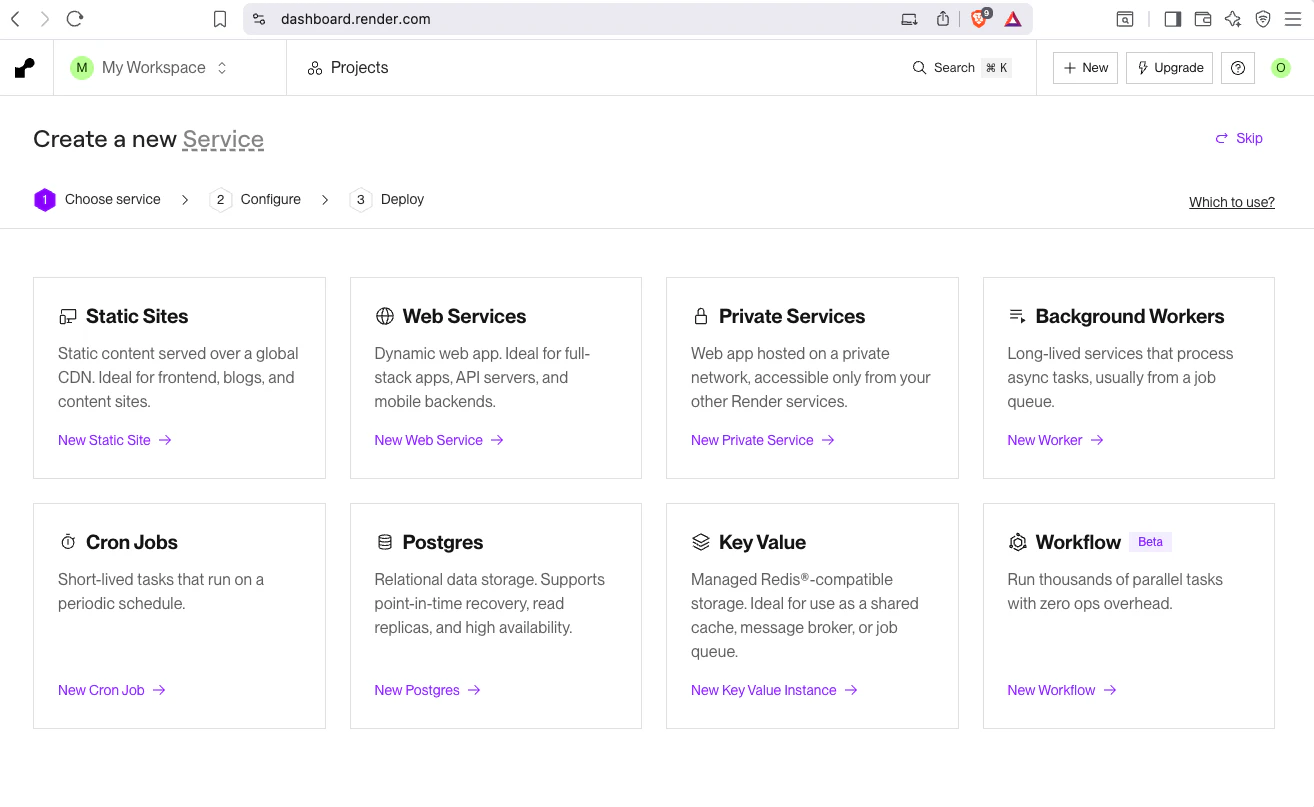
Task: Click the share icon in address bar
Action: click(942, 19)
